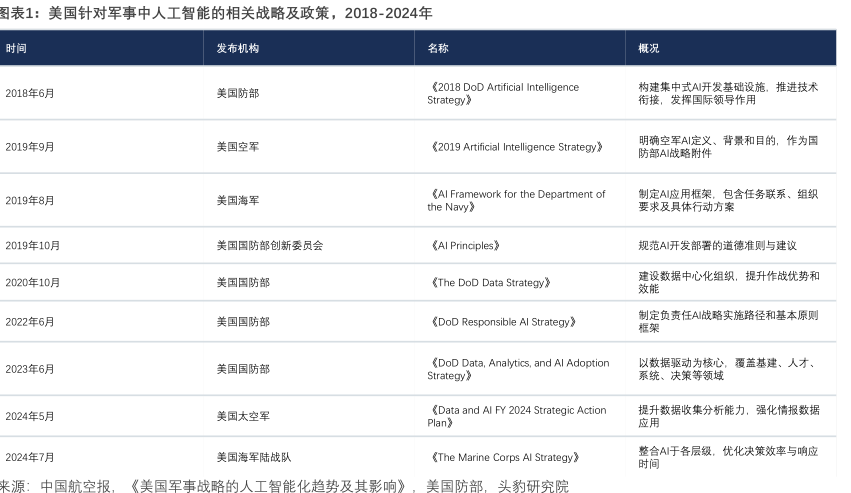Click the 发布机构 column header

point(237,48)
